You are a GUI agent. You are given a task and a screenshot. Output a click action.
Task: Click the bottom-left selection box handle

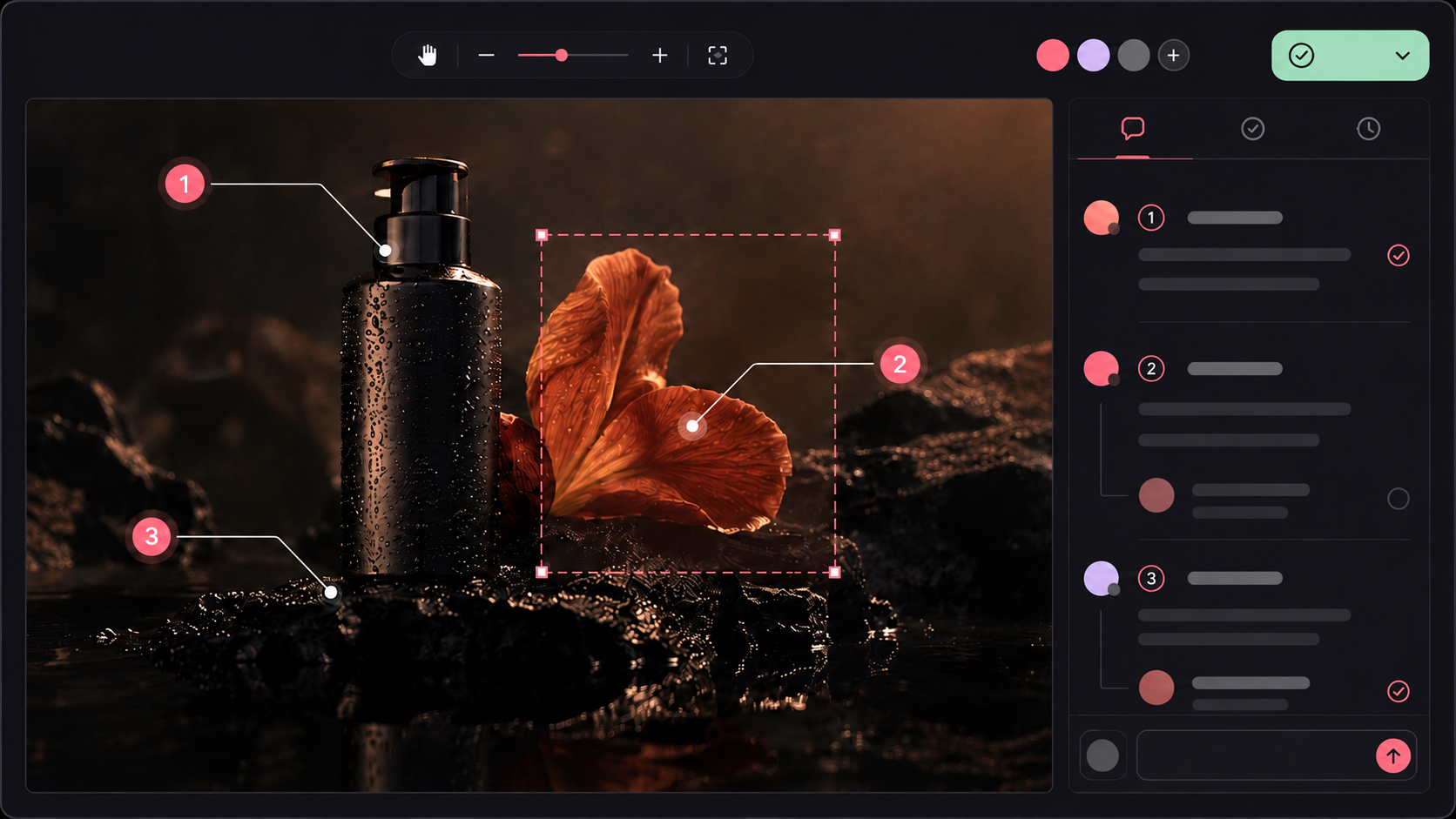click(x=542, y=572)
